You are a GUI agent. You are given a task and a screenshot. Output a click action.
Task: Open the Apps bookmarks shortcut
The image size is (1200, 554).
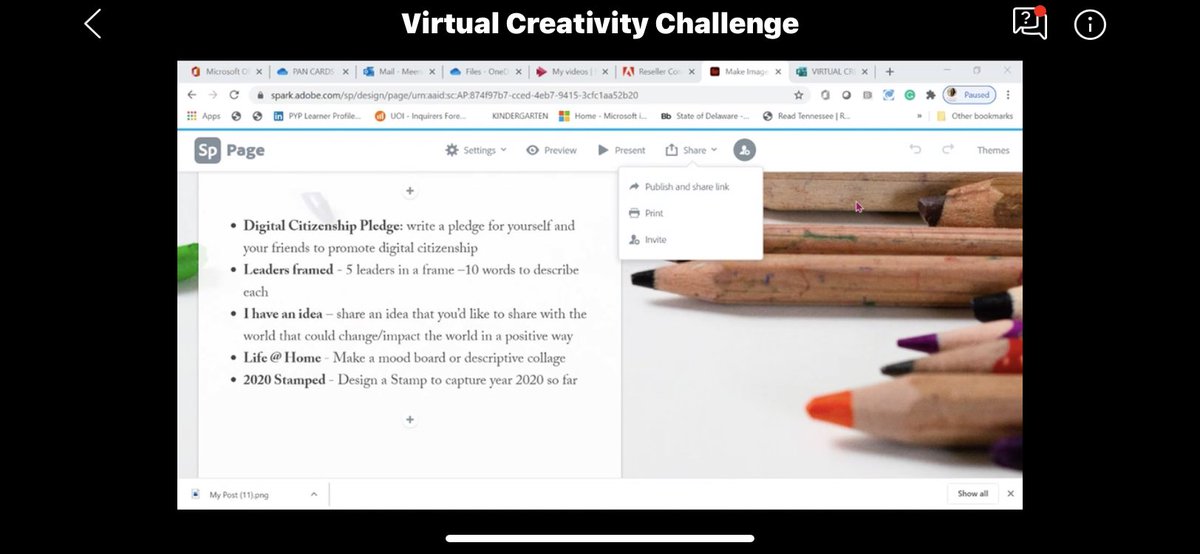[x=205, y=116]
